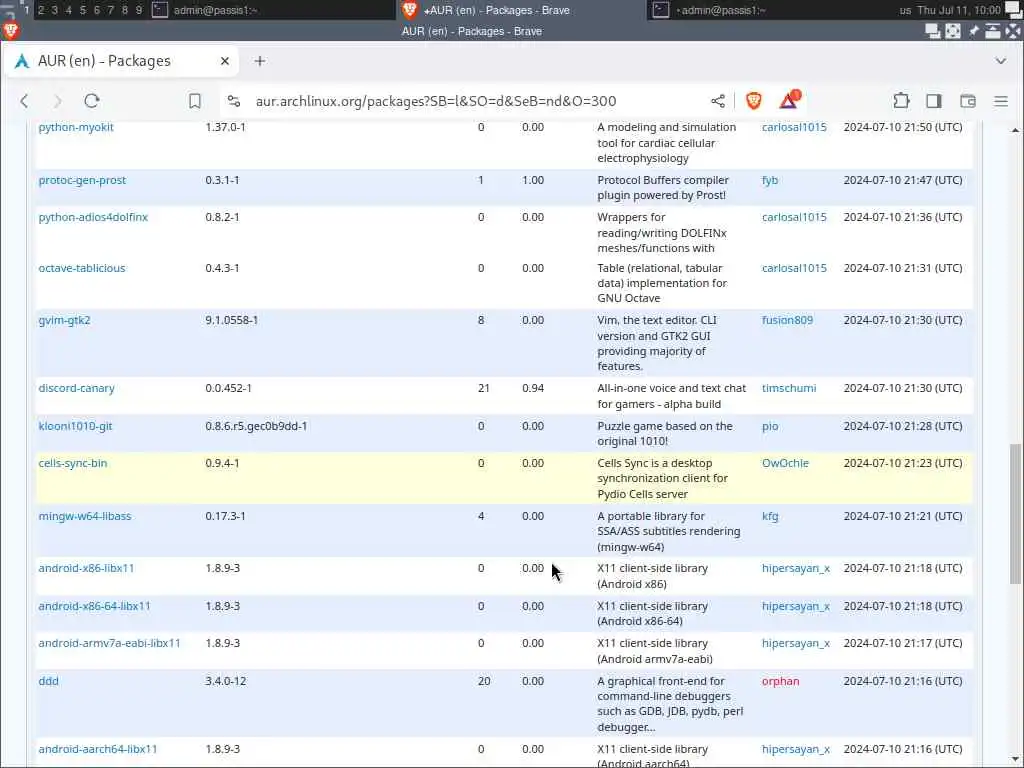Image resolution: width=1024 pixels, height=768 pixels.
Task: View maintainer fyb's profile
Action: tap(770, 180)
